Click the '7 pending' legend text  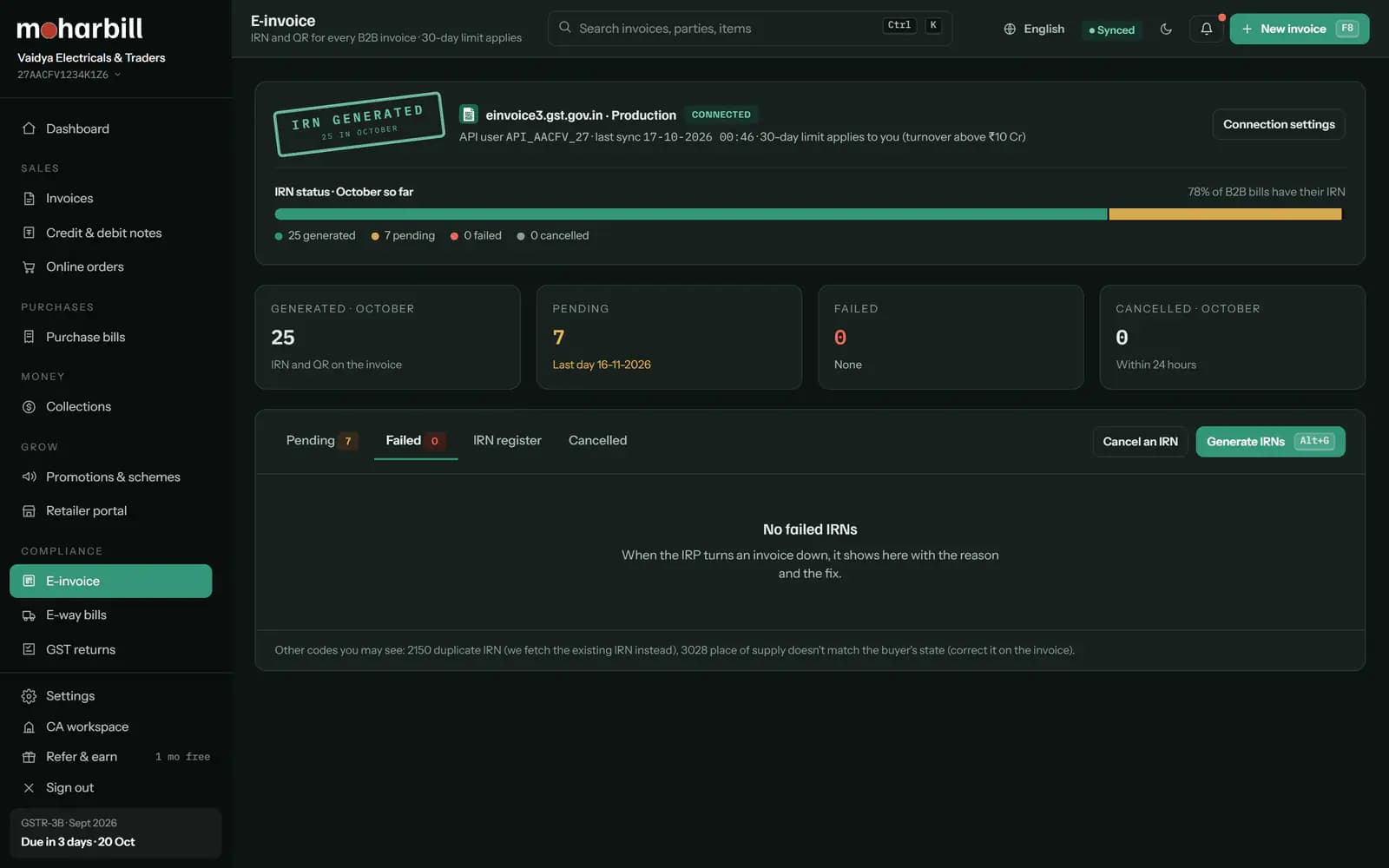point(410,235)
